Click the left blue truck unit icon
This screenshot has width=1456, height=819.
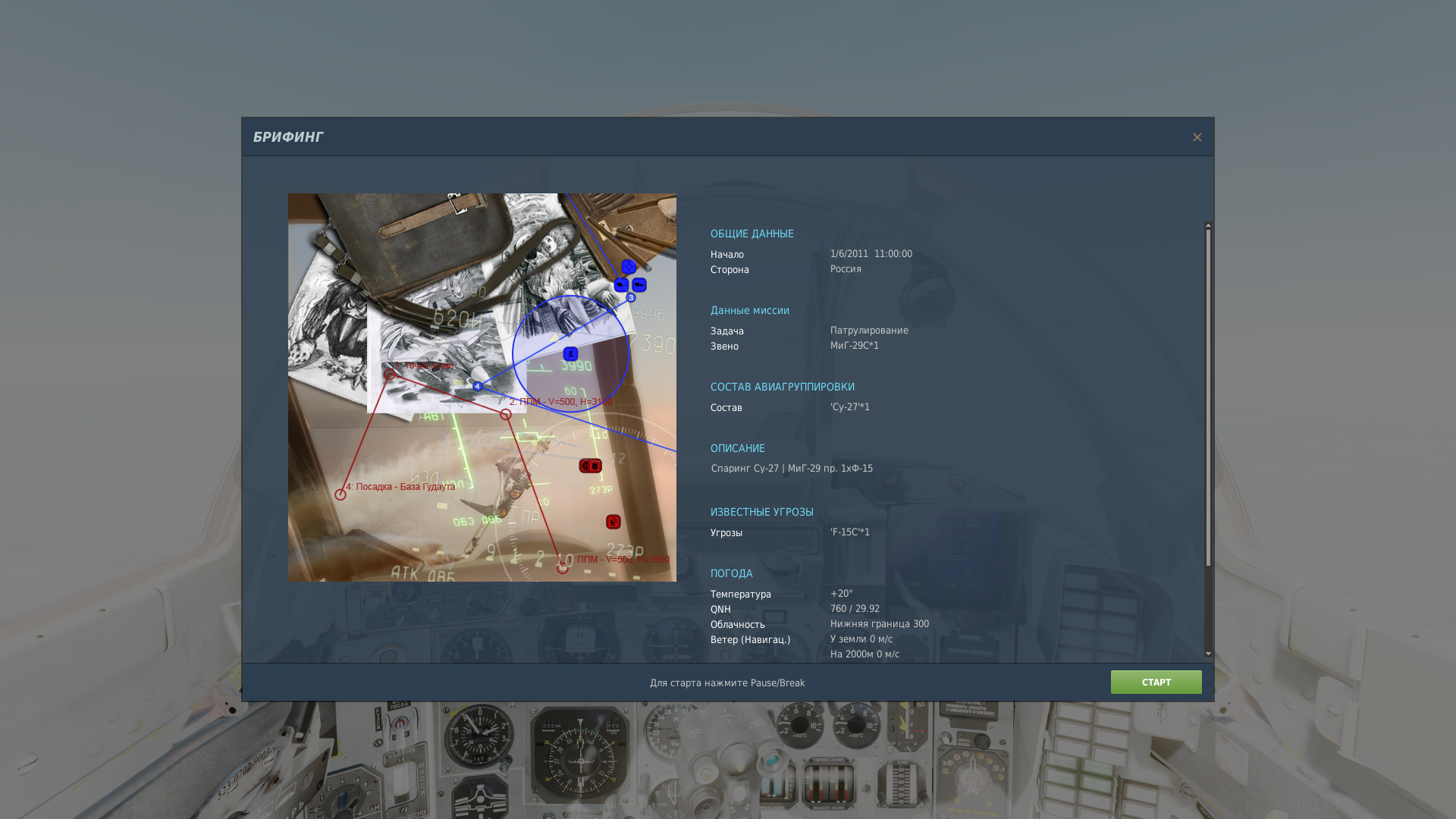[x=621, y=285]
